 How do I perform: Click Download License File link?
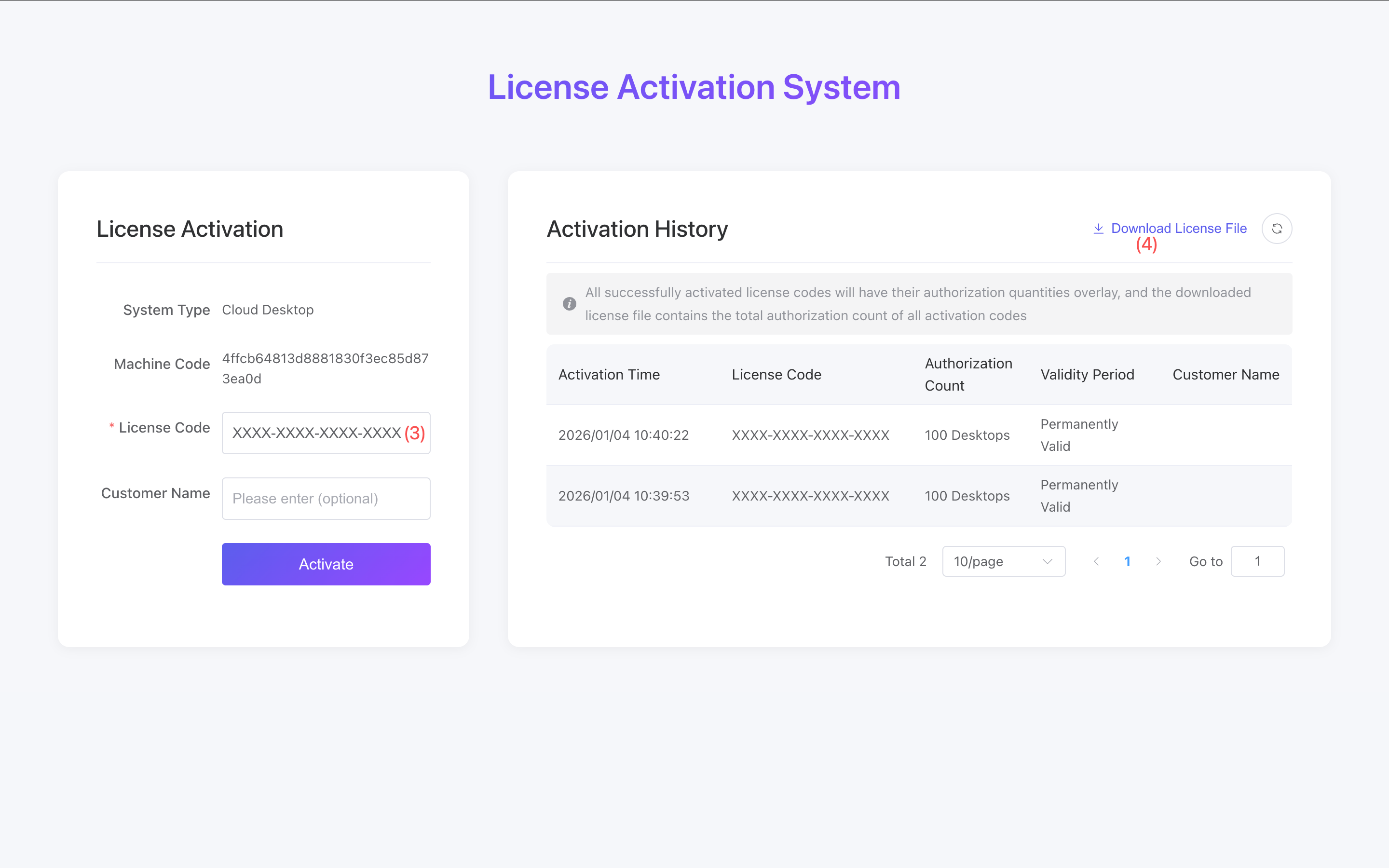(x=1178, y=229)
